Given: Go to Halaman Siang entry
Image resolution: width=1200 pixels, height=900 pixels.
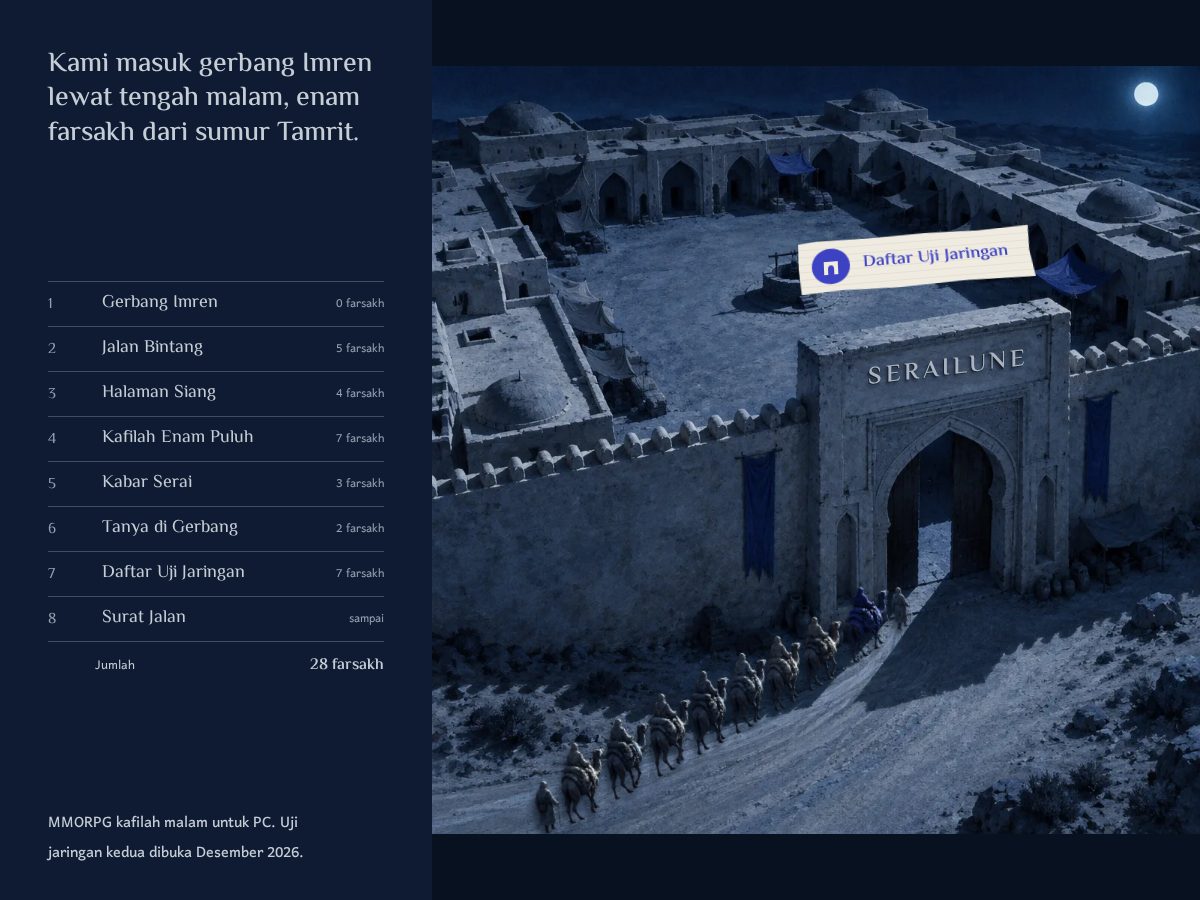Looking at the screenshot, I should pyautogui.click(x=216, y=394).
